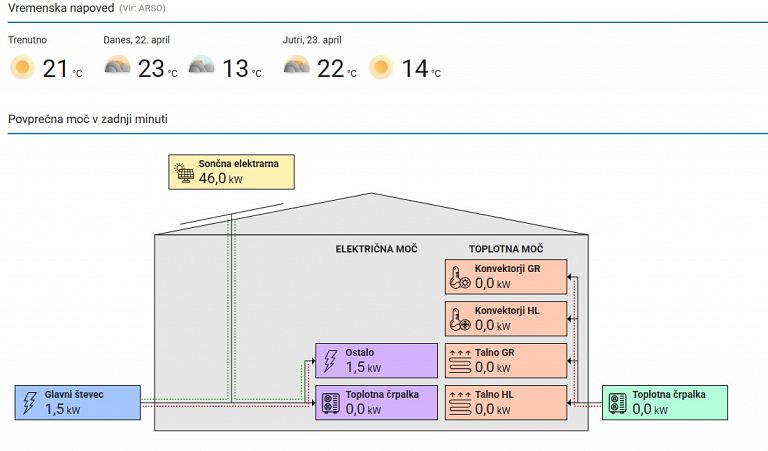The height and width of the screenshot is (451, 768).
Task: Open the Sončna elektrarna 46,0 kW box
Action: pos(231,172)
